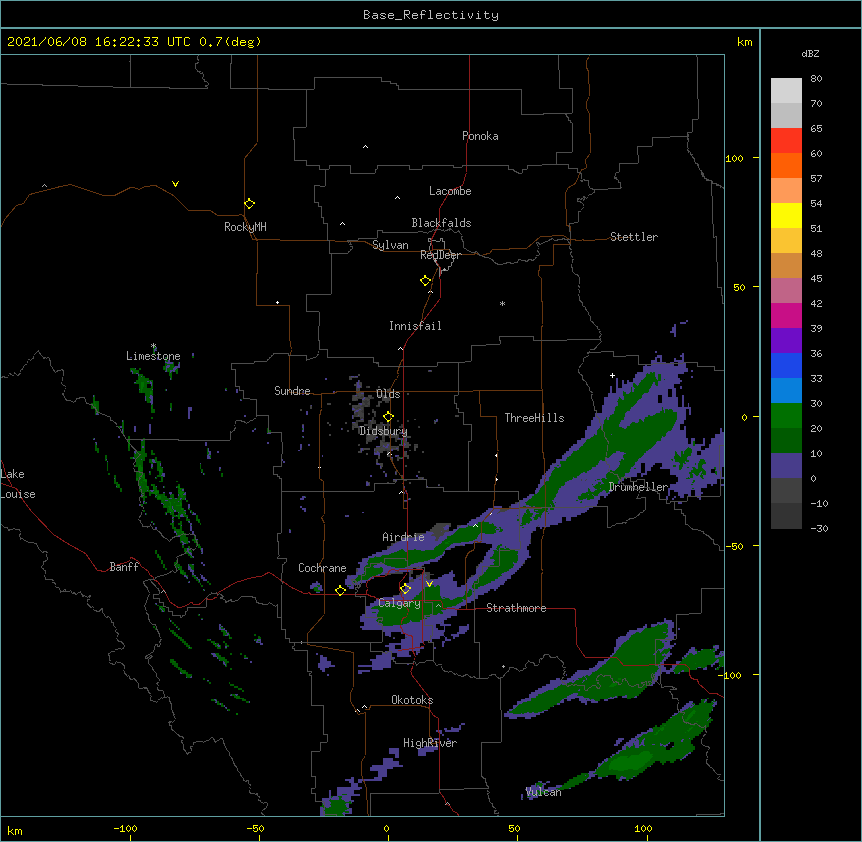Image resolution: width=862 pixels, height=842 pixels.
Task: Click the Ponoka city label
Action: tap(480, 136)
